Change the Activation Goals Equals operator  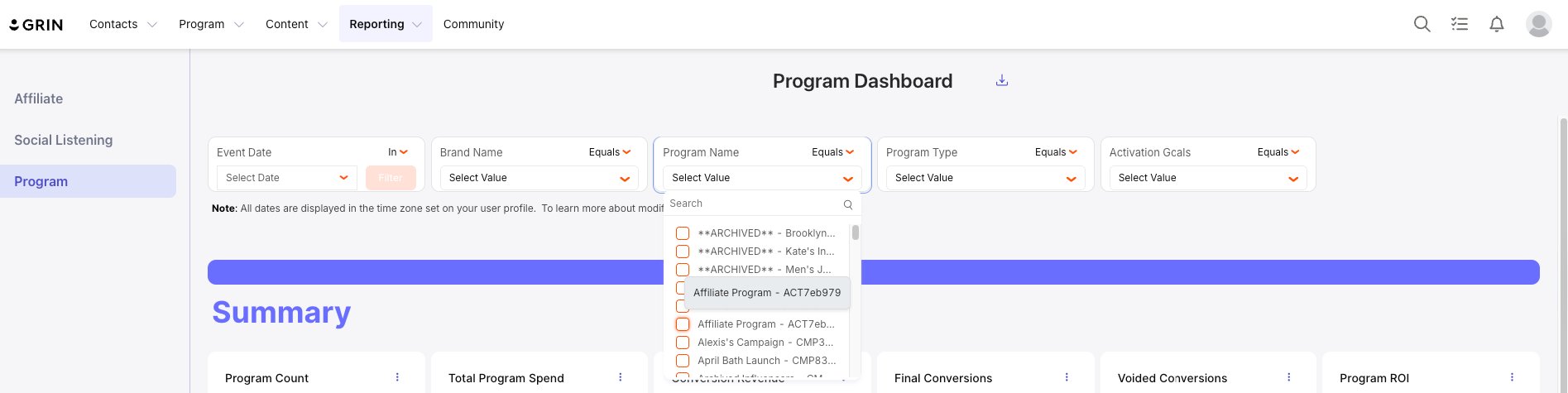pyautogui.click(x=1278, y=152)
